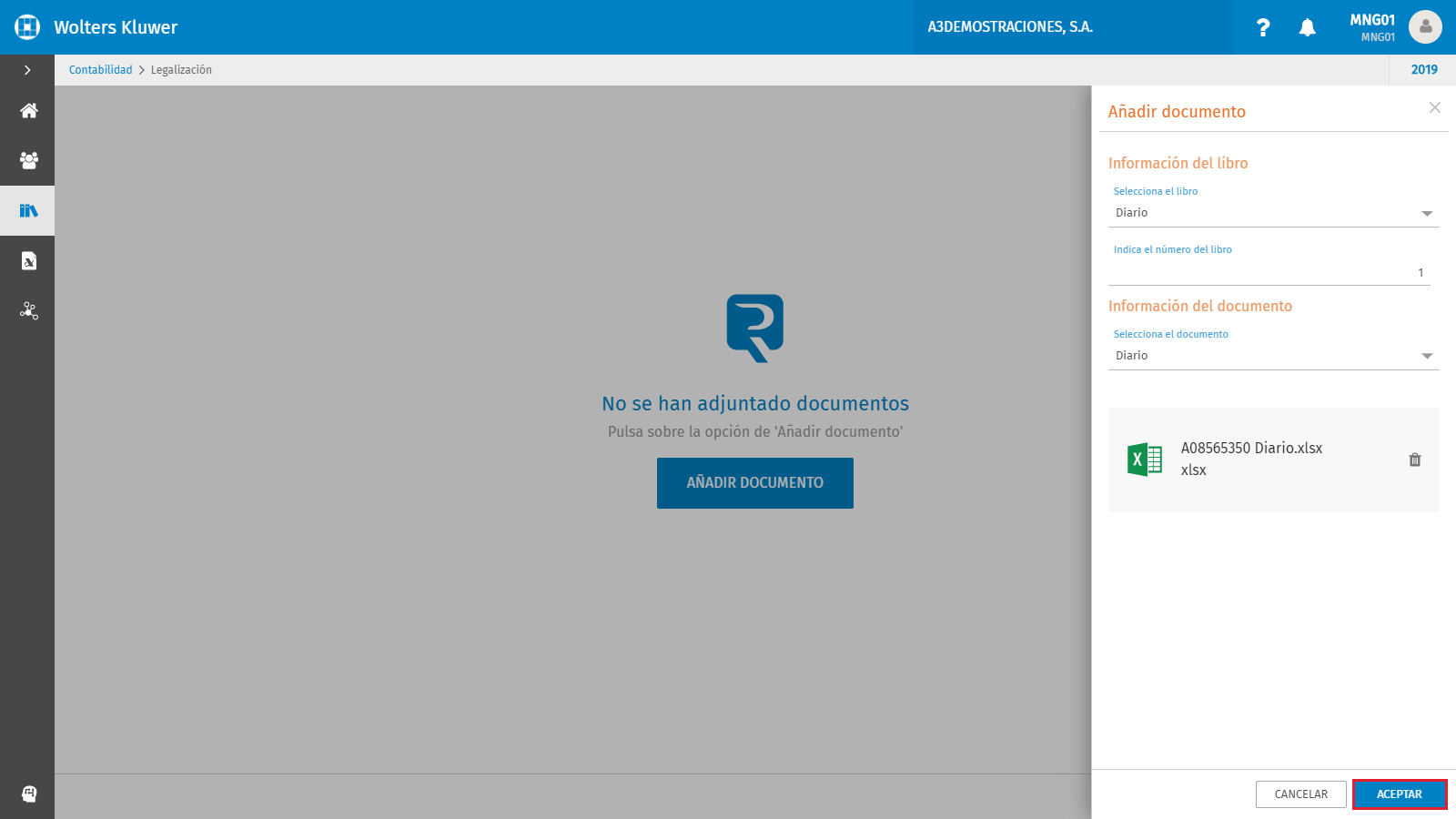
Task: Open the 'Selecciona el documento' dropdown
Action: [x=1274, y=356]
